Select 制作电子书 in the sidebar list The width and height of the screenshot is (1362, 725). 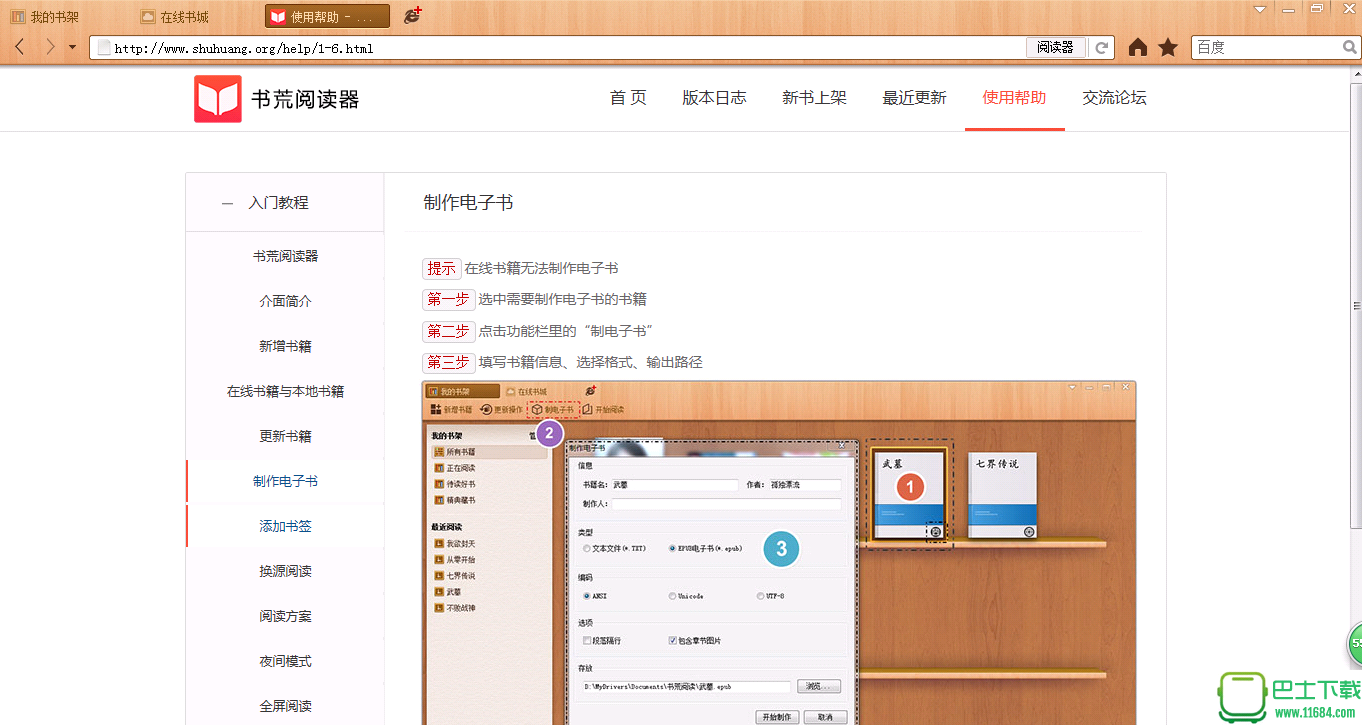point(285,481)
